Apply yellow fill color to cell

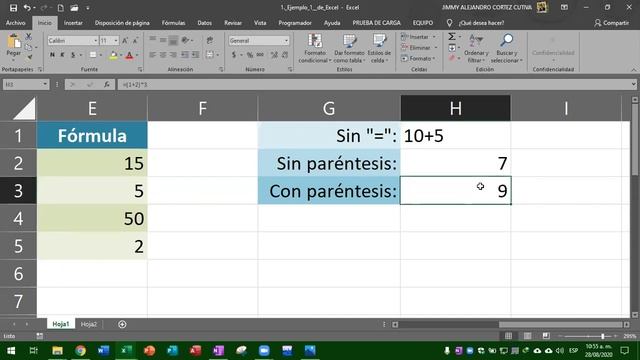click(x=113, y=55)
